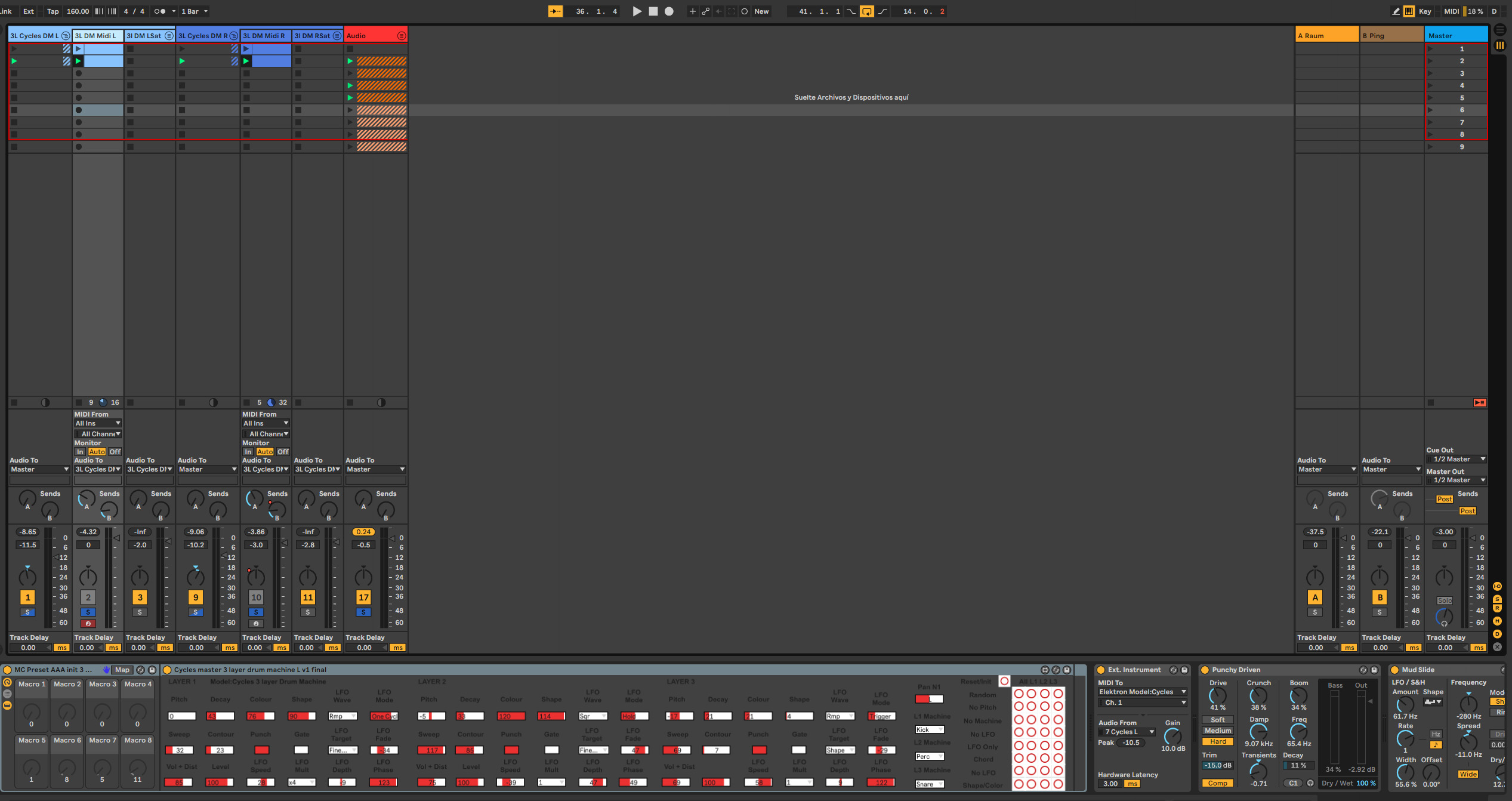The height and width of the screenshot is (801, 1512).
Task: Adjust the Drive knob on Punchy Driven
Action: [1217, 695]
